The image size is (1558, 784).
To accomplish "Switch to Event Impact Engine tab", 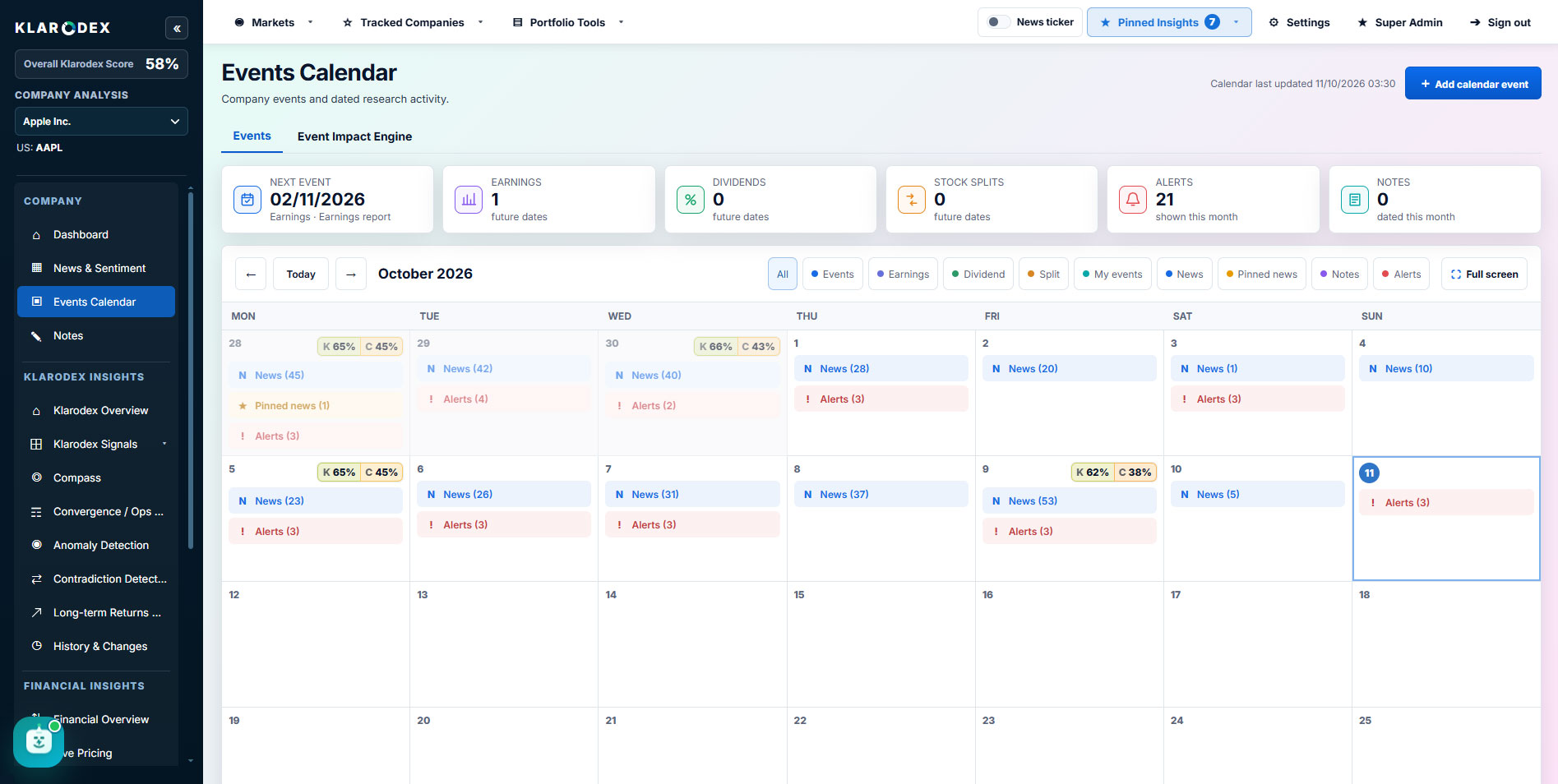I will 354,136.
